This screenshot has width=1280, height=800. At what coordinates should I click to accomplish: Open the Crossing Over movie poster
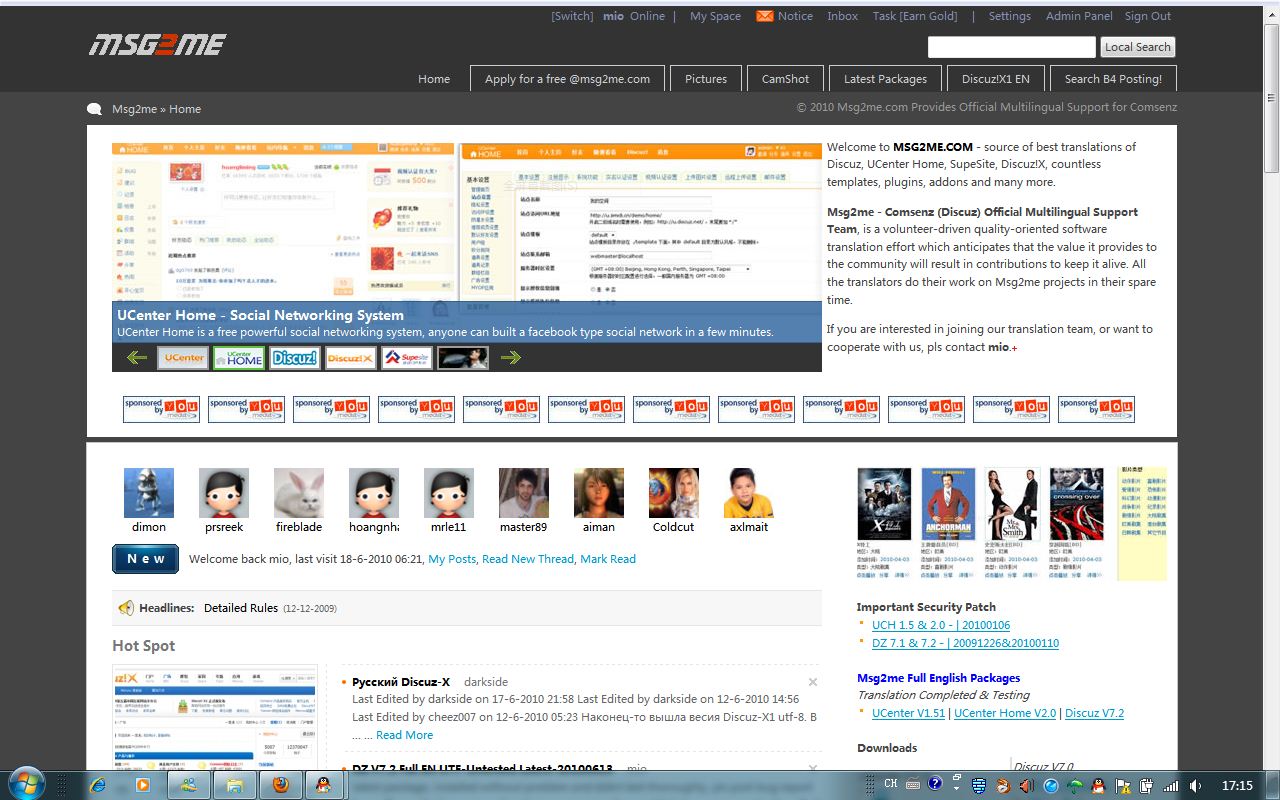tap(1077, 504)
